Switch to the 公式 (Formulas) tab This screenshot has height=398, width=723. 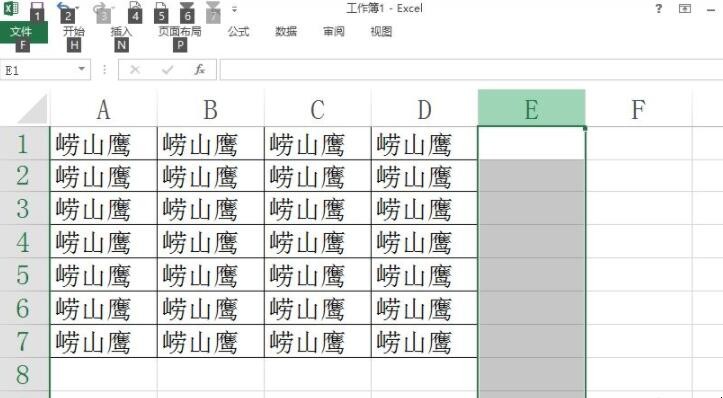pos(238,31)
